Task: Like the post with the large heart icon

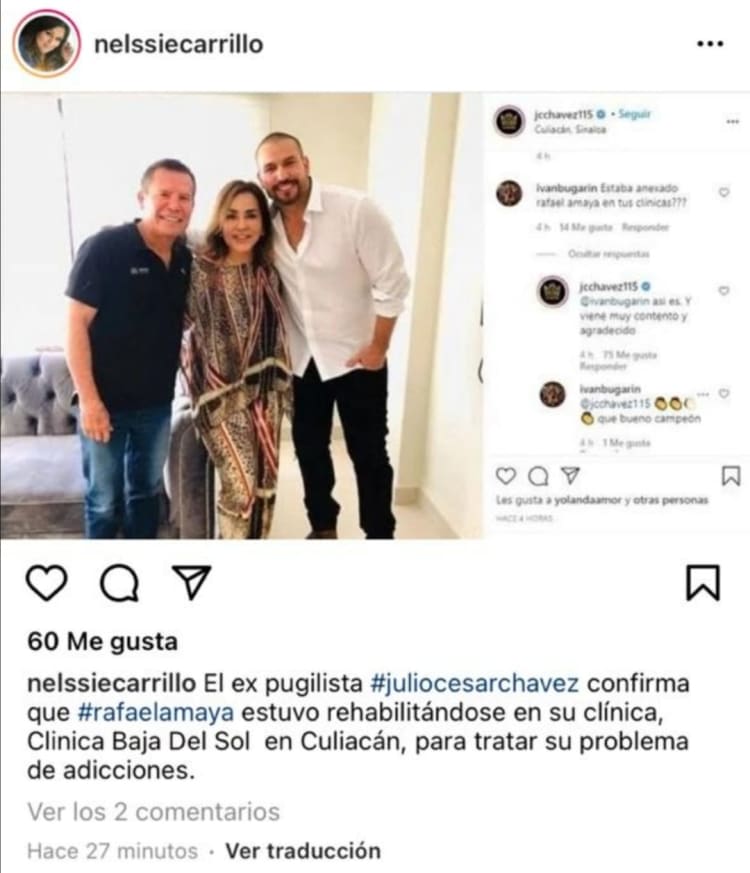Action: (47, 583)
